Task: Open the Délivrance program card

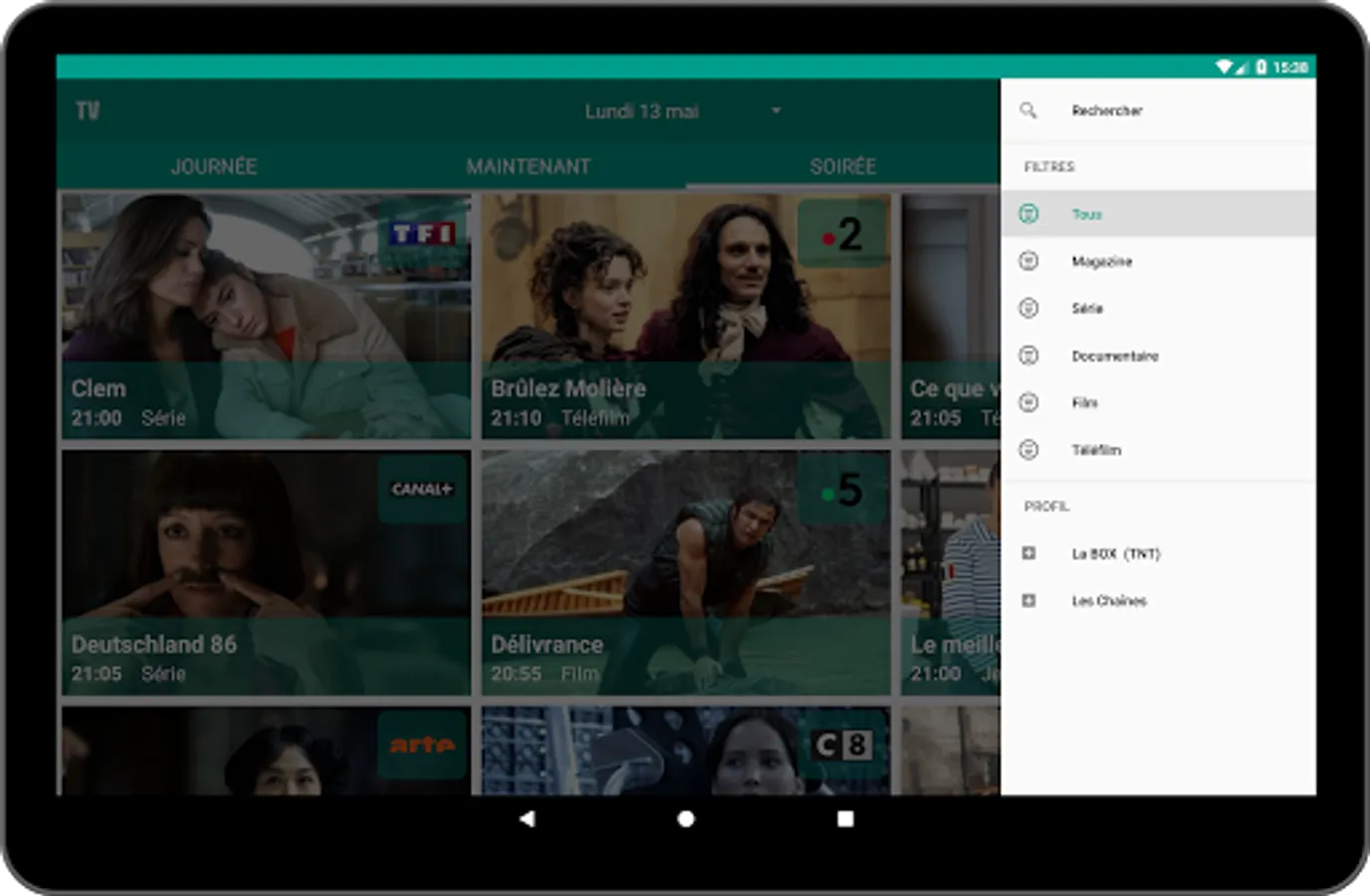Action: click(x=686, y=572)
